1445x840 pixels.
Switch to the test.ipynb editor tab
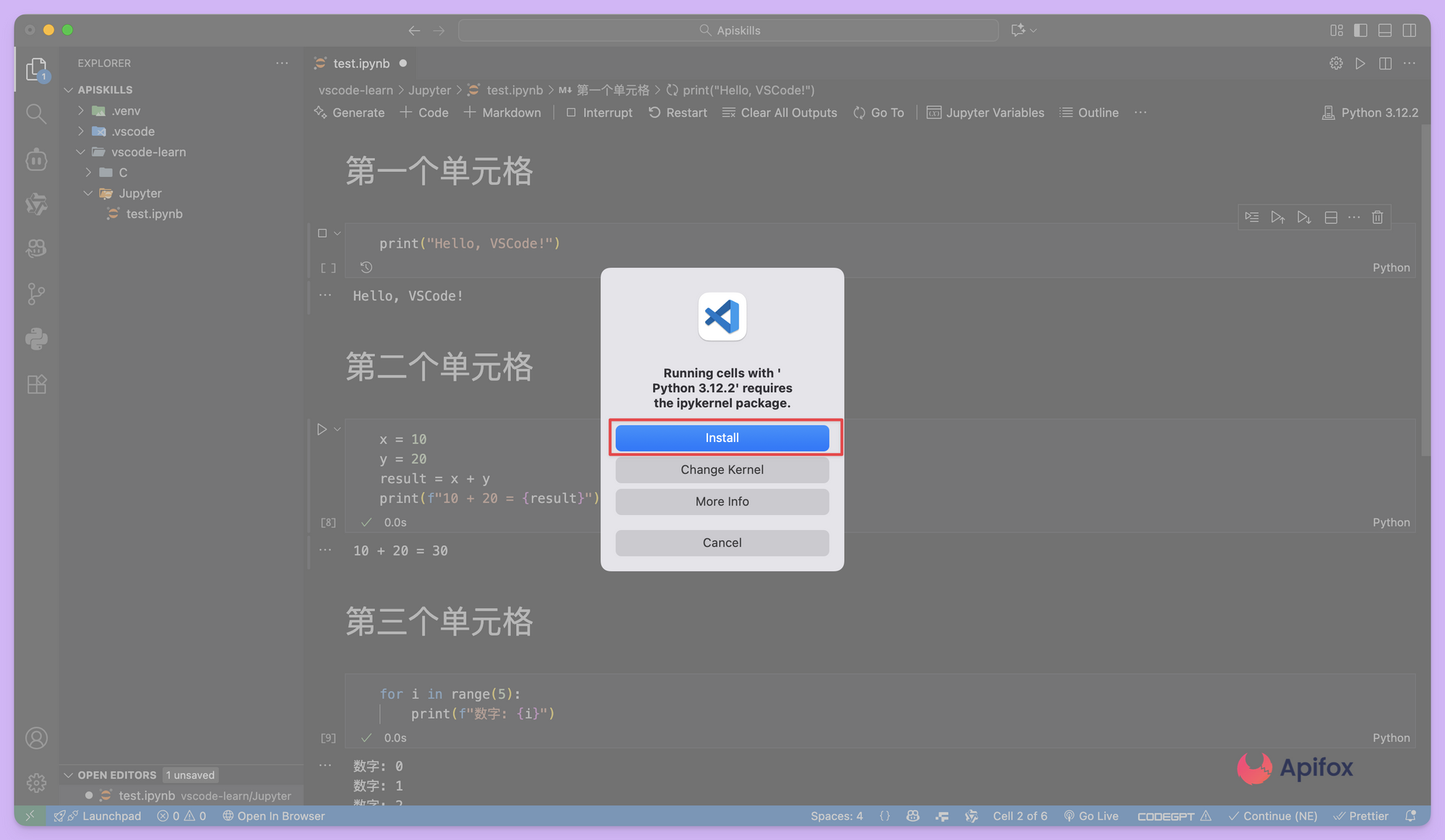coord(359,63)
